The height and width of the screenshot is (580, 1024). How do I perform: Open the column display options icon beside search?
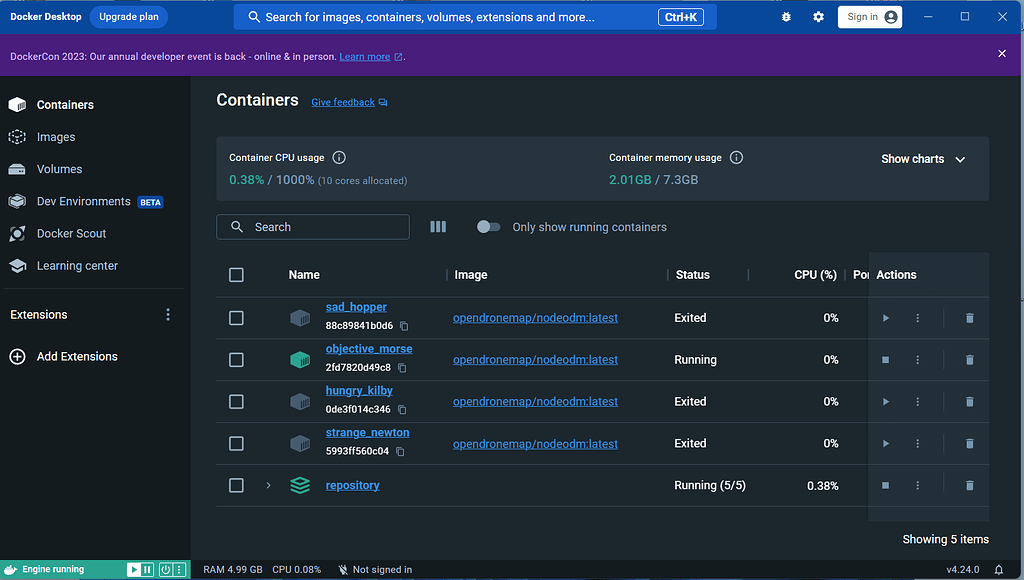pyautogui.click(x=437, y=227)
